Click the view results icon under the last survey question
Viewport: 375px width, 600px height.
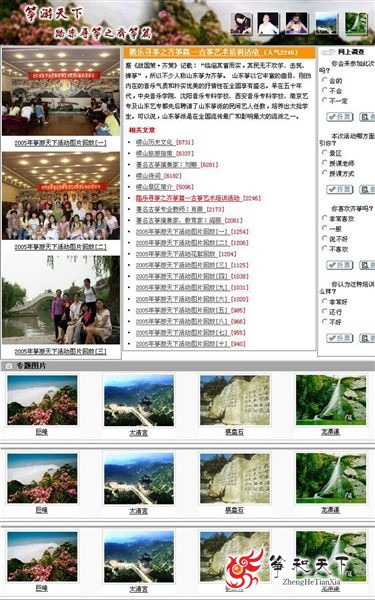367,338
